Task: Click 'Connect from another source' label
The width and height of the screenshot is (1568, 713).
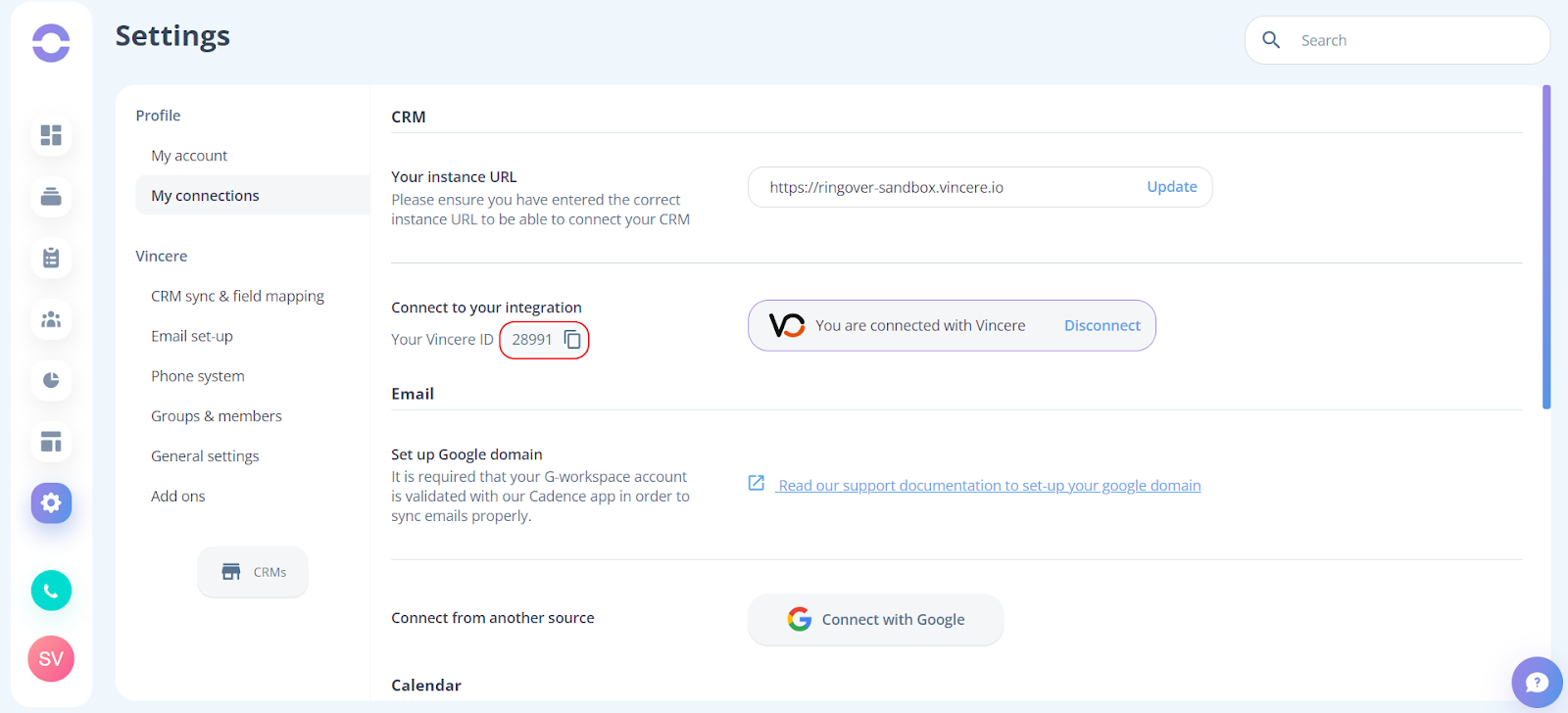Action: [493, 618]
